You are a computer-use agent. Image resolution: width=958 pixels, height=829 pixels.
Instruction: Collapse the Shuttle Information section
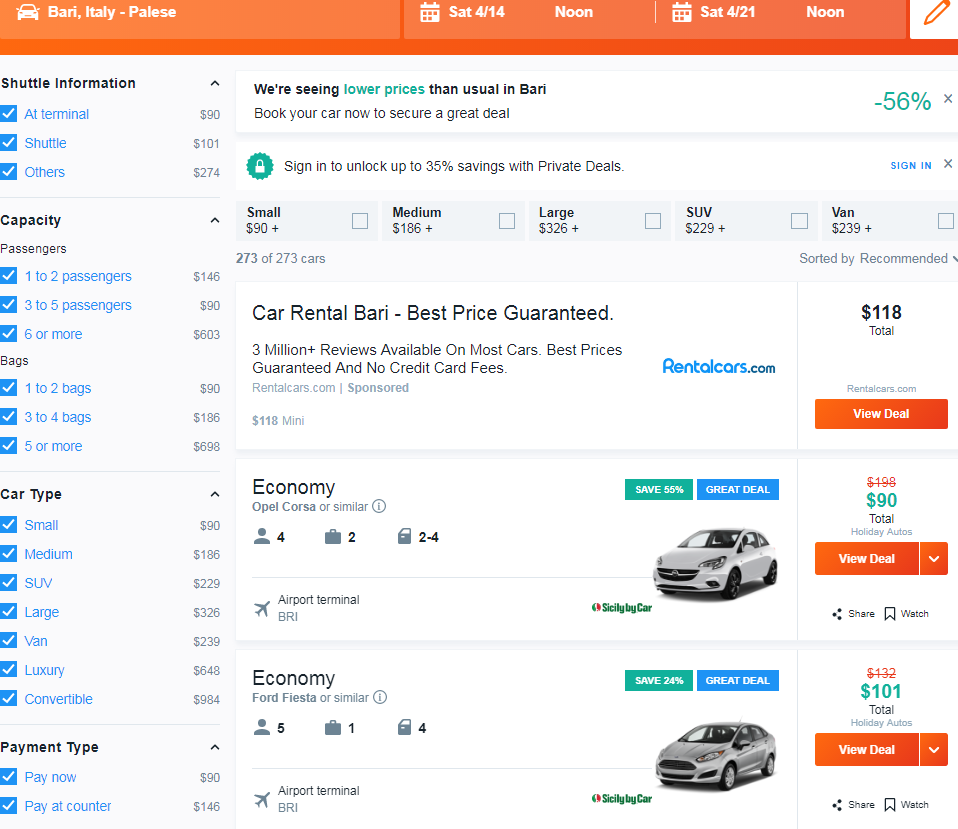click(x=215, y=83)
